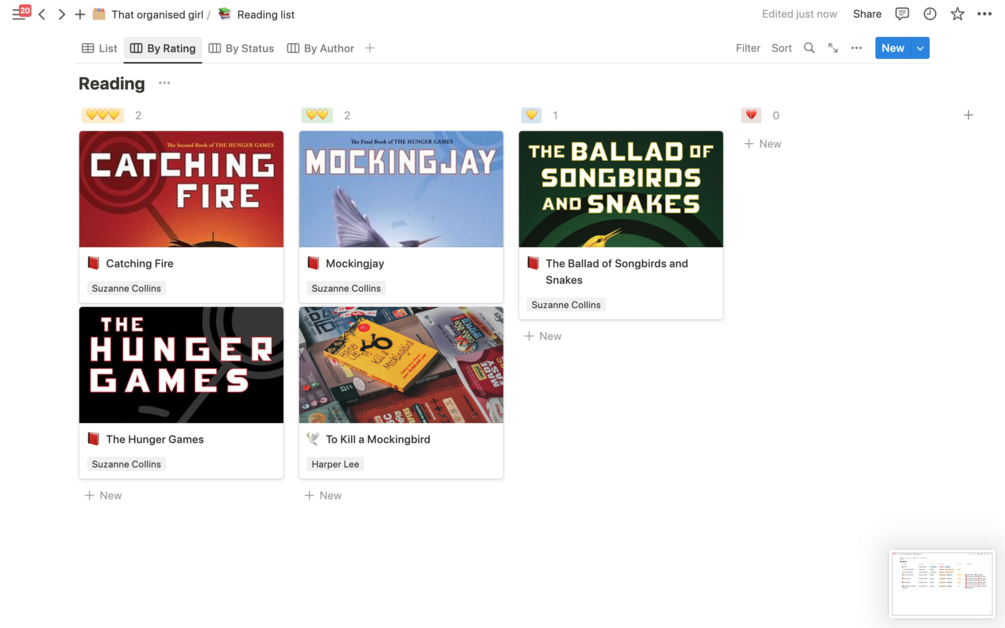Open The Ballad of Songbirds and Snakes title
Image resolution: width=1005 pixels, height=628 pixels.
coord(617,272)
